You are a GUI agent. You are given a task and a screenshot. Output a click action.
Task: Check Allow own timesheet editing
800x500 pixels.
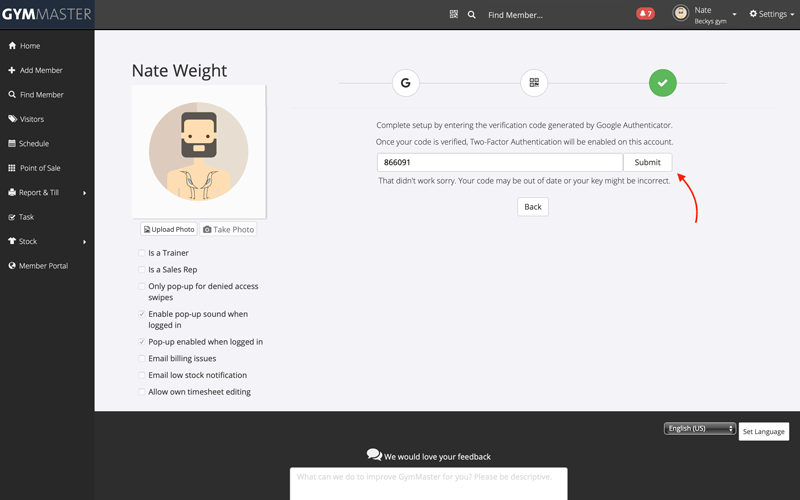click(x=142, y=392)
